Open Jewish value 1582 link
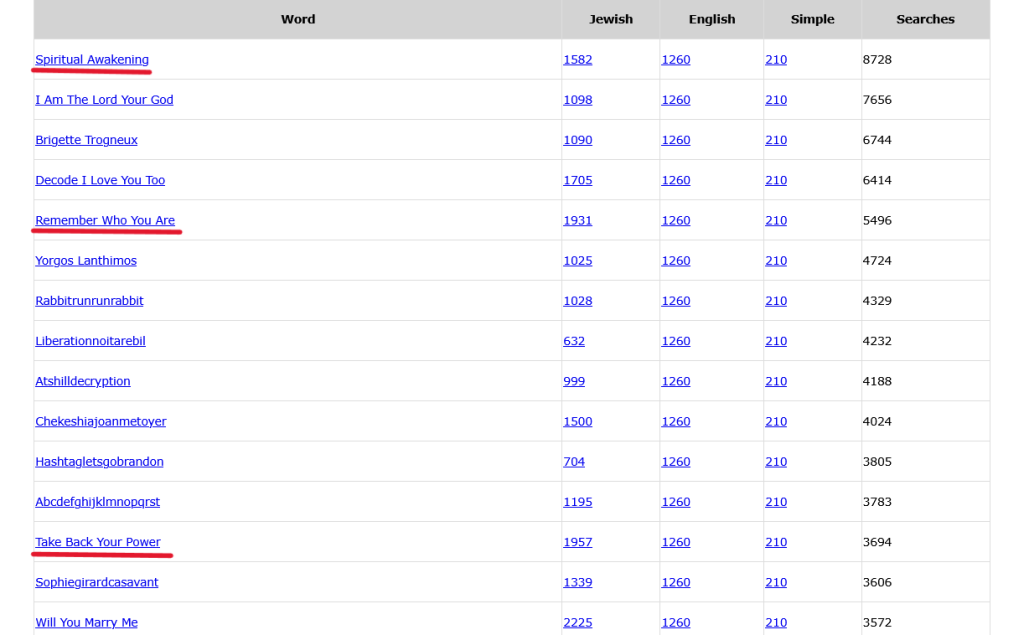Screen dimensions: 1024x635 pyautogui.click(x=577, y=60)
